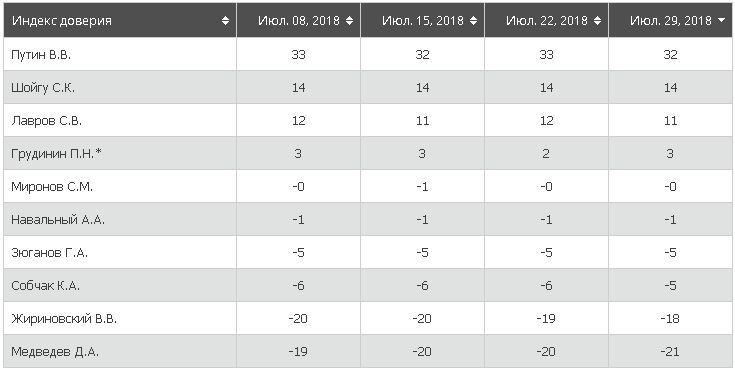Click sort arrows for Июл. 08, 2018
735x371 pixels.
click(349, 21)
